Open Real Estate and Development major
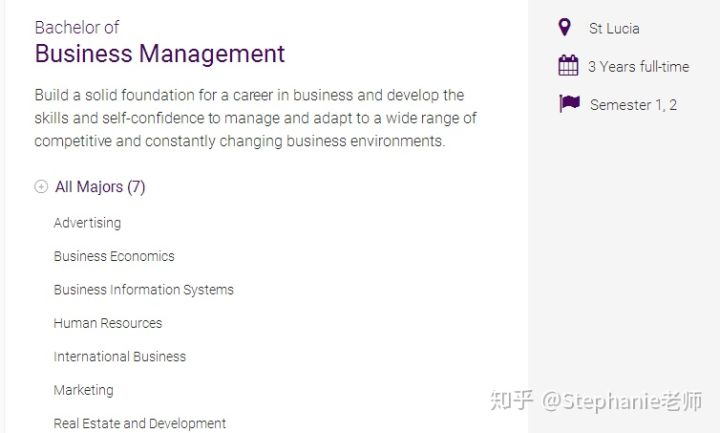The image size is (720, 433). tap(140, 423)
